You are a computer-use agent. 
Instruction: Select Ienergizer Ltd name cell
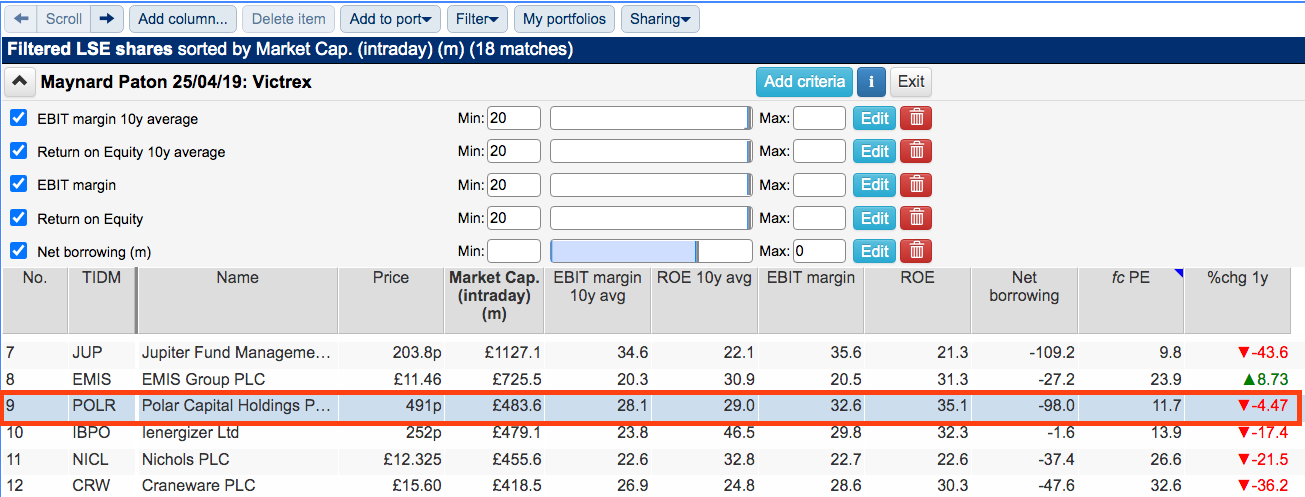click(191, 433)
